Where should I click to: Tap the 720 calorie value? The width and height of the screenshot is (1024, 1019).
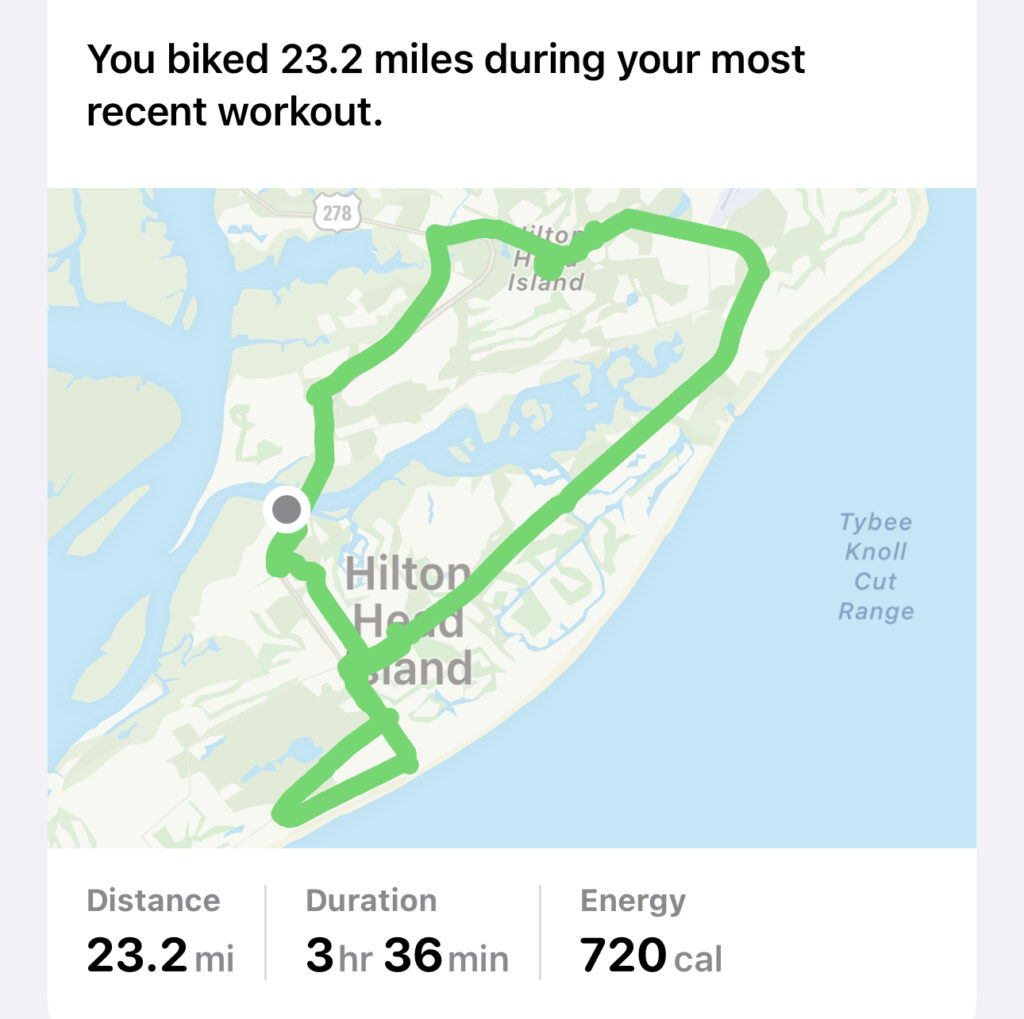[623, 954]
